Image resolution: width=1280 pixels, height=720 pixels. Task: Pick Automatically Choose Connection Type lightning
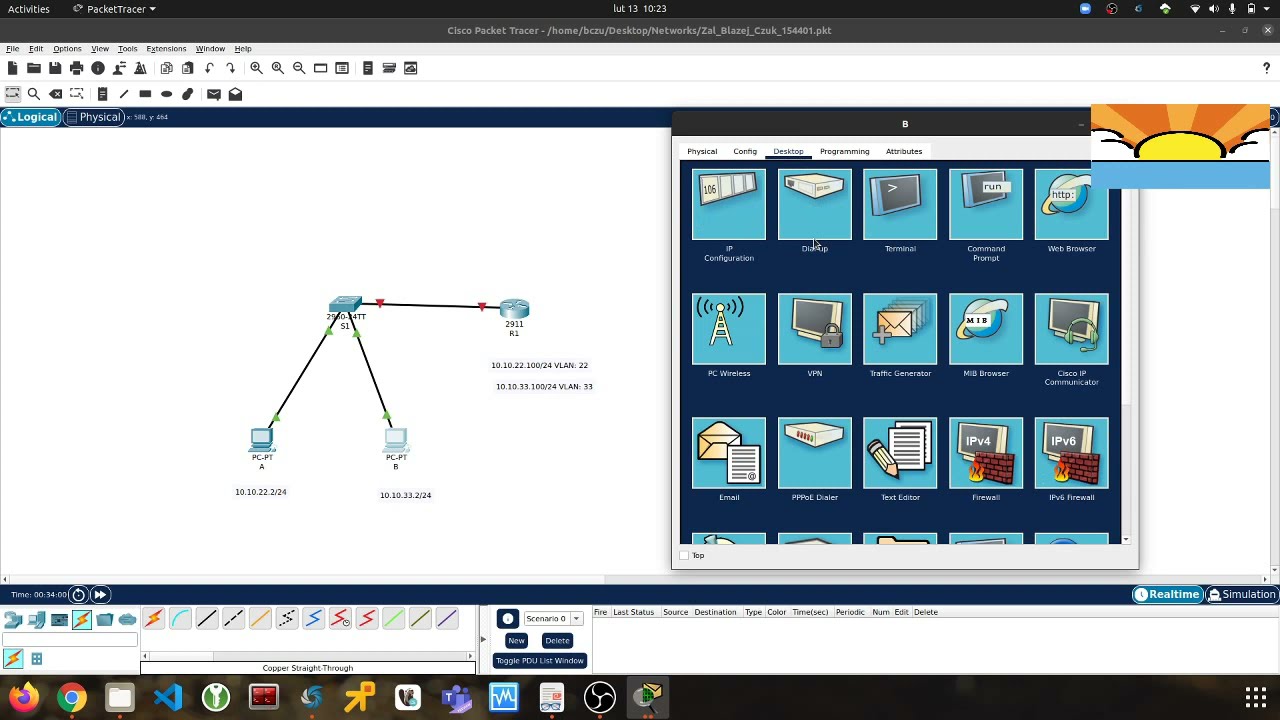click(x=153, y=619)
